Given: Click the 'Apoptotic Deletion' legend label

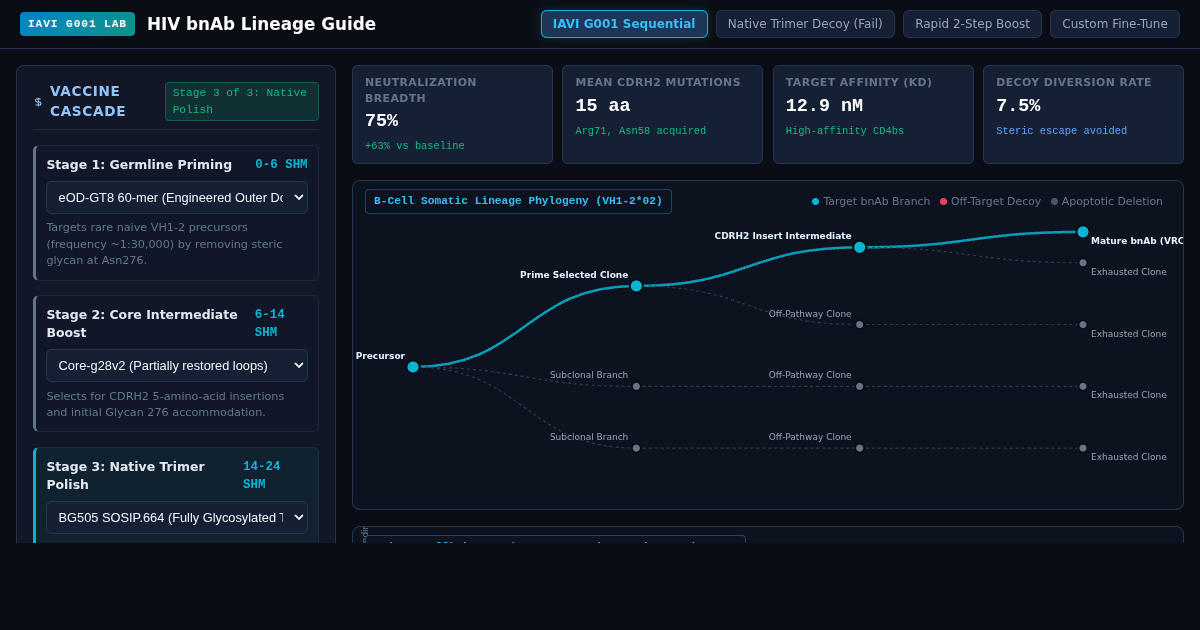Looking at the screenshot, I should click(x=1112, y=202).
